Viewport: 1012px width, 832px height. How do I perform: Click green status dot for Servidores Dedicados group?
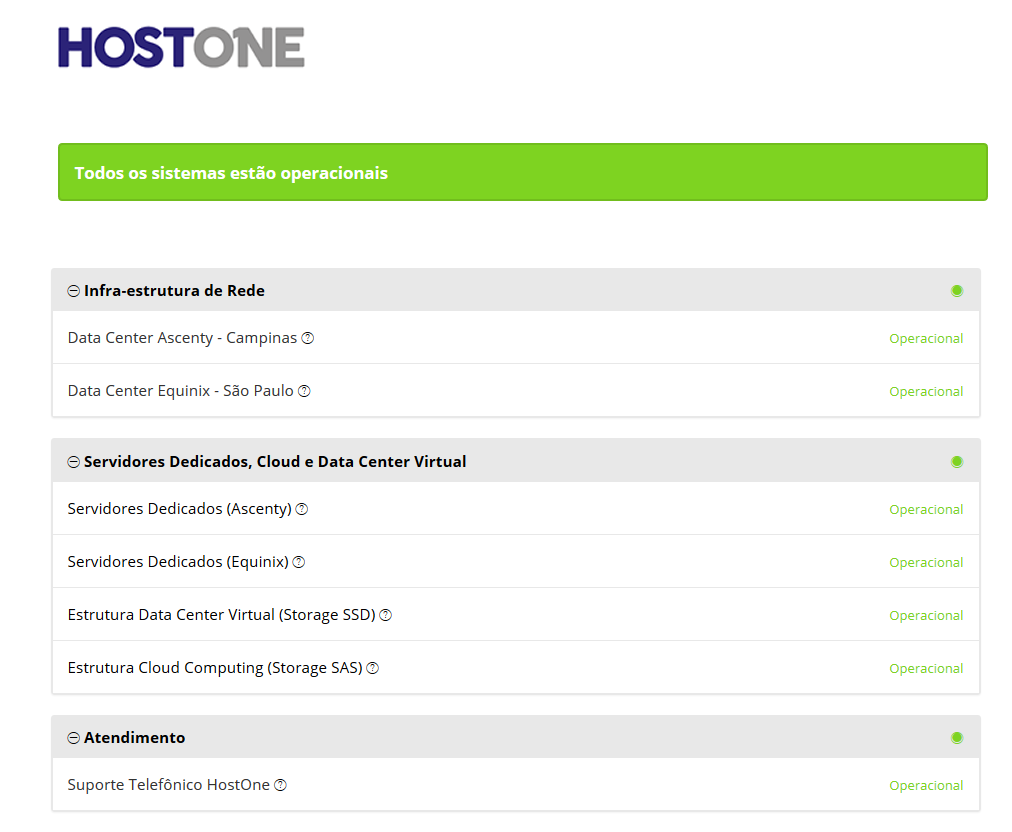957,462
